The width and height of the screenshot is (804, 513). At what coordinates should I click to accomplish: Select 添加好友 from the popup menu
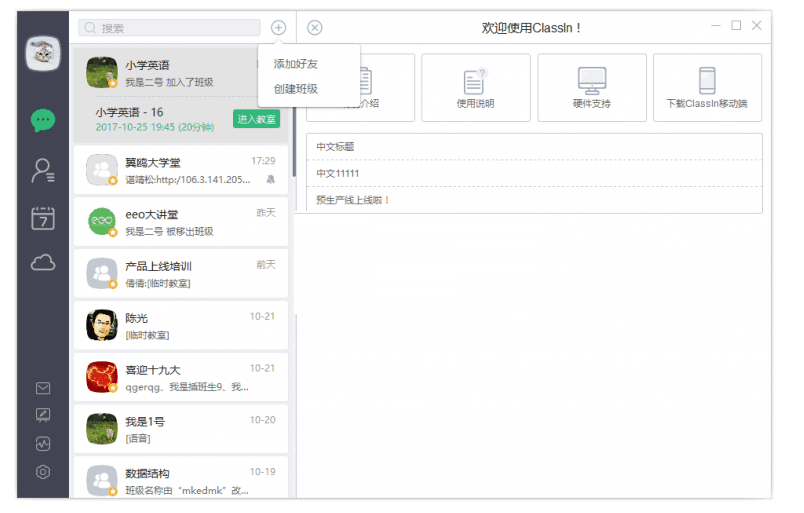(x=296, y=64)
